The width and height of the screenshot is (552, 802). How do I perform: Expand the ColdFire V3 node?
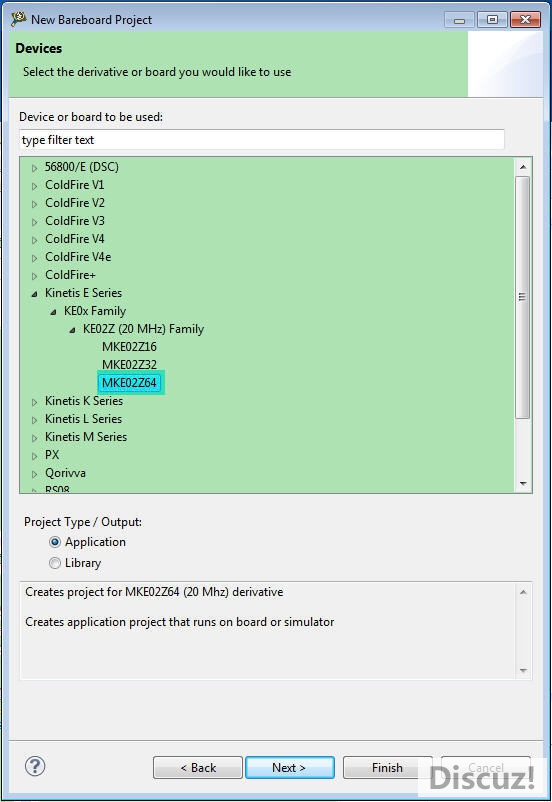[35, 221]
